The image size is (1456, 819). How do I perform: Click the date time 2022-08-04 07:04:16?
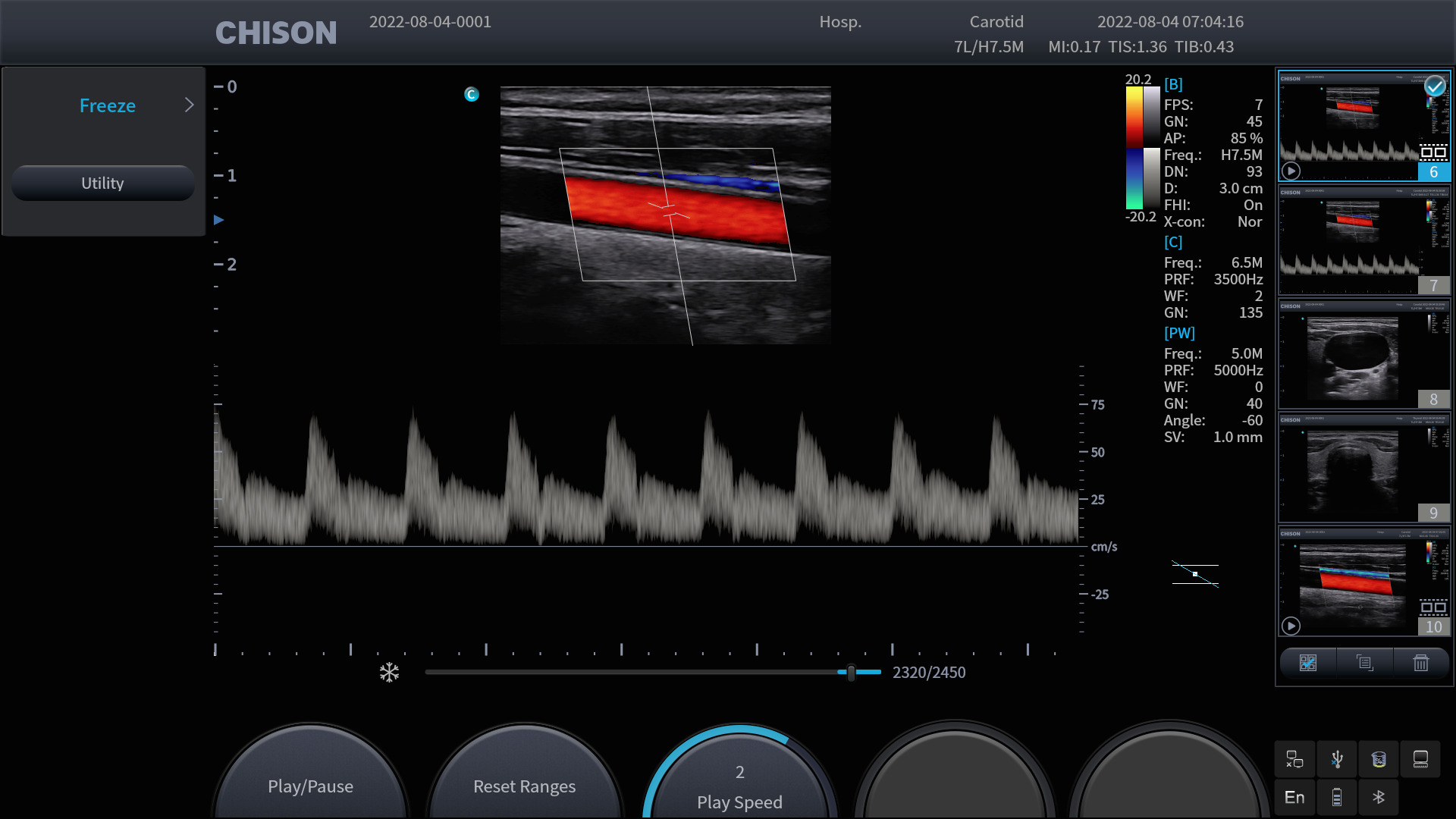[1170, 22]
